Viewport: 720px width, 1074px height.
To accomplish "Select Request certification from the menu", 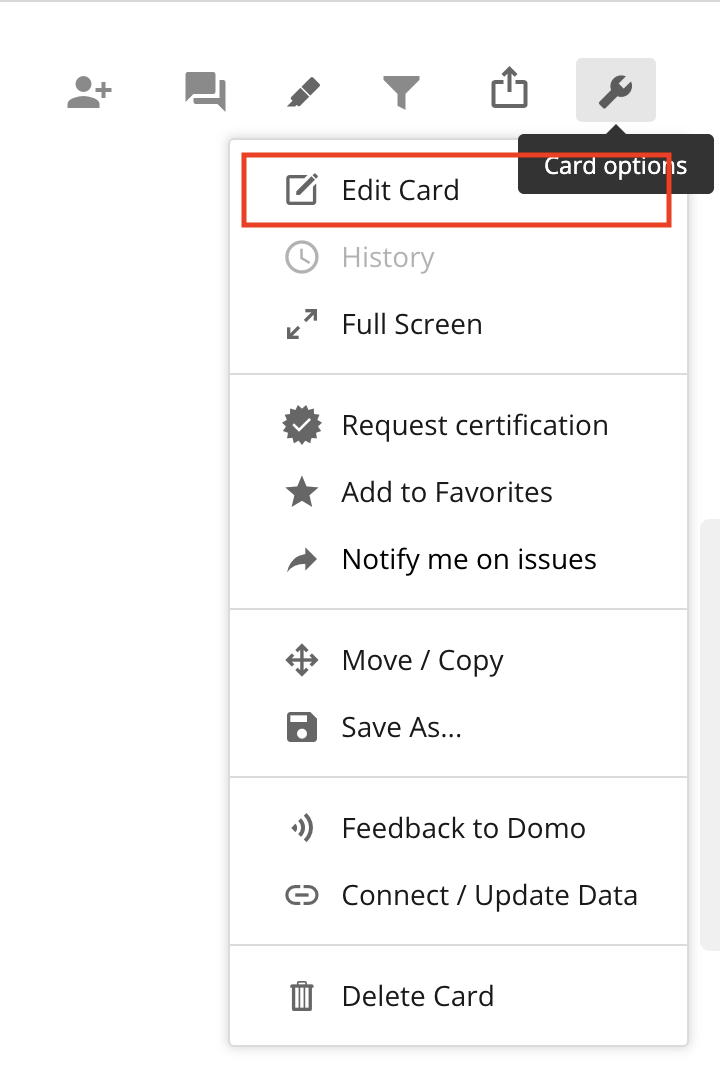I will [x=475, y=425].
